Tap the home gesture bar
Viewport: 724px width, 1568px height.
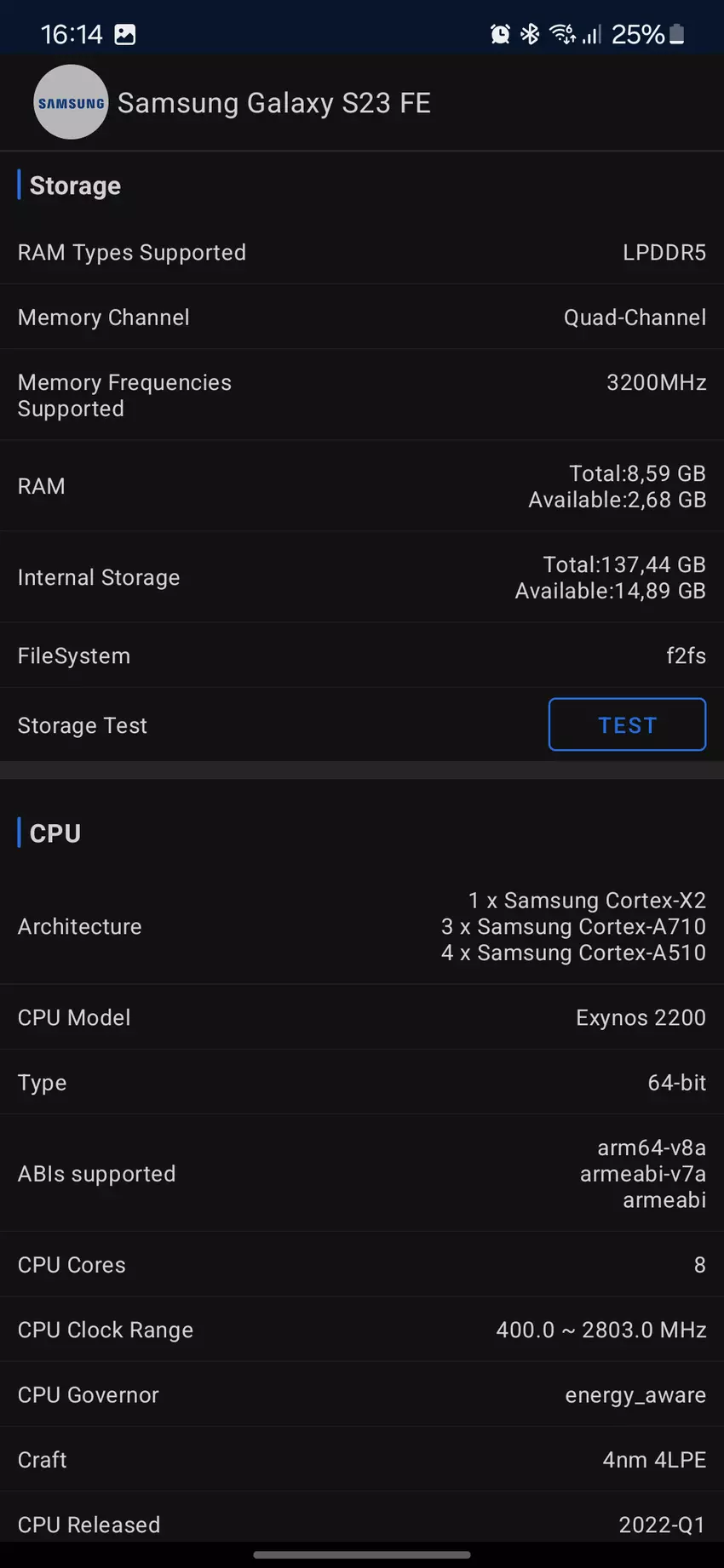[x=362, y=1555]
